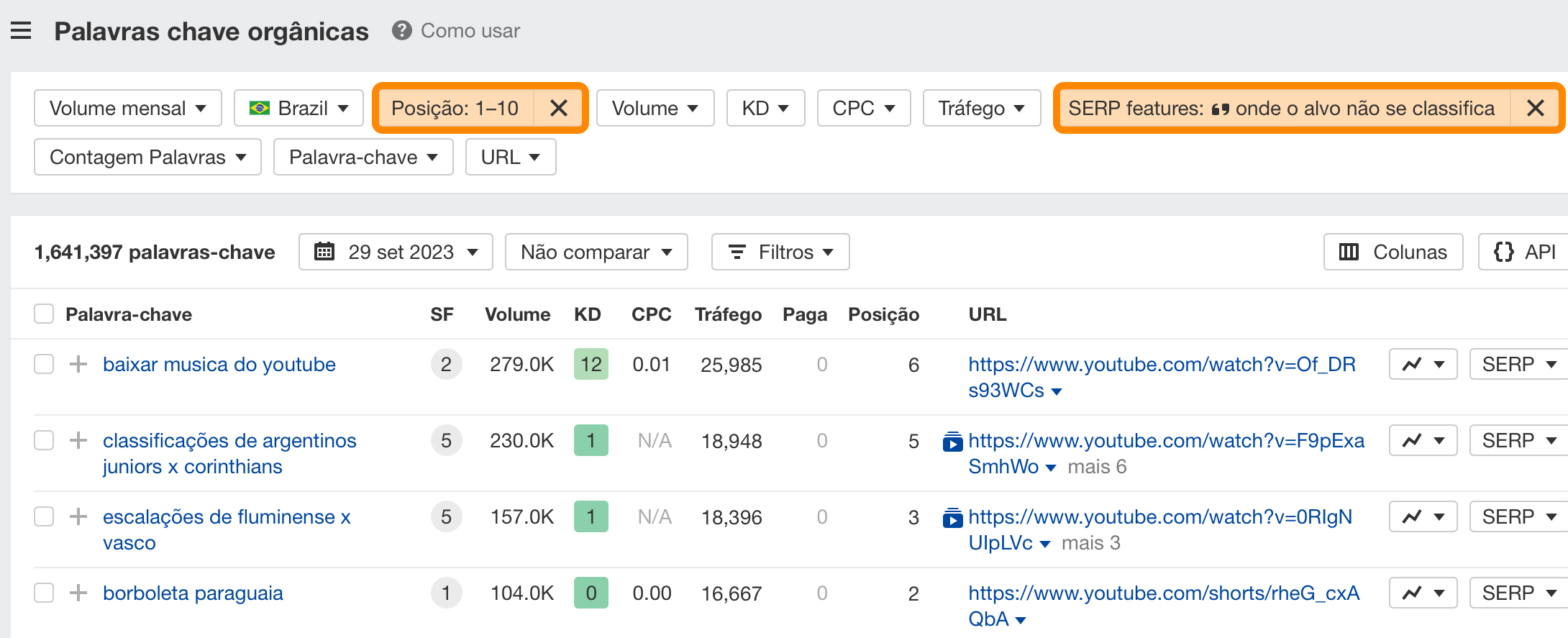Expand the Brazil country dropdown
Screen dimensions: 1568x638
298,108
